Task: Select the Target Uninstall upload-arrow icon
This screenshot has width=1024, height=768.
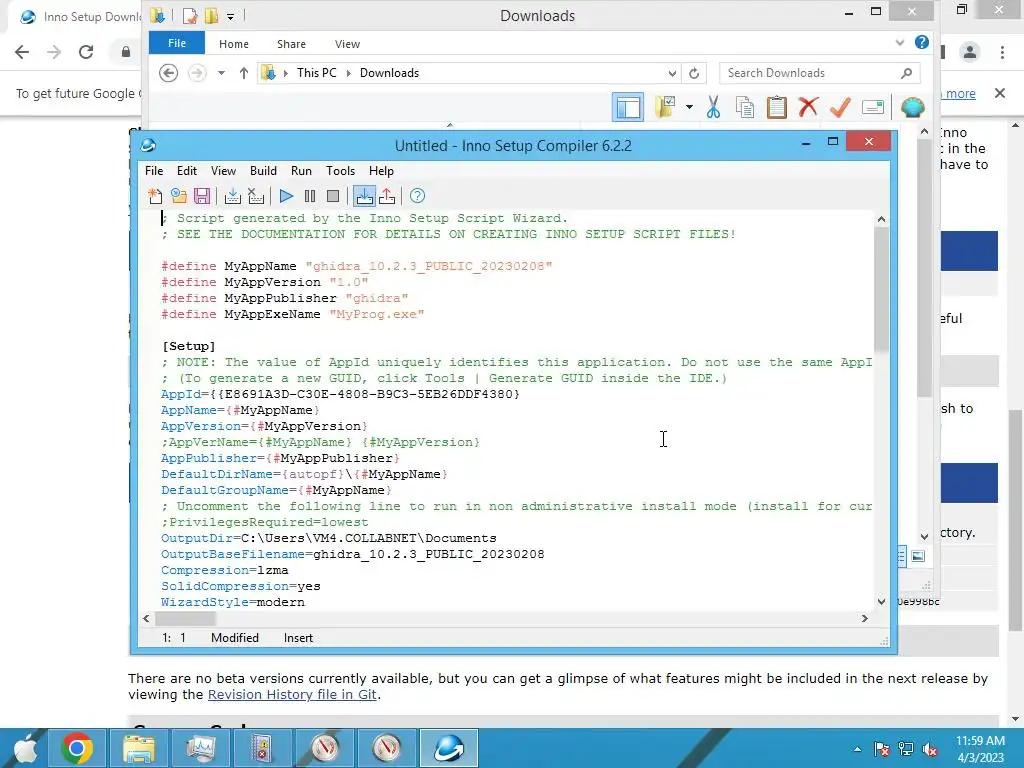Action: click(387, 196)
